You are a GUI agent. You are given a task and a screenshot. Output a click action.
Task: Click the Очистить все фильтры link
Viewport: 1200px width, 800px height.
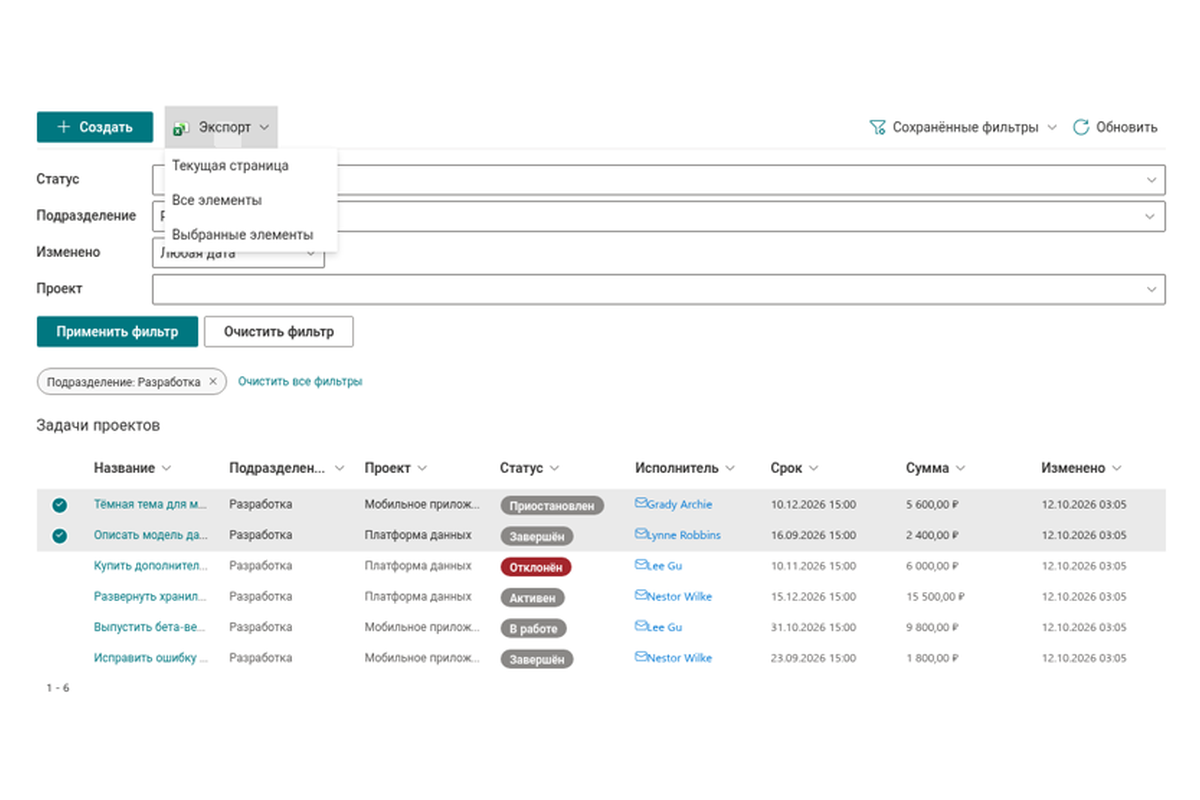click(300, 382)
